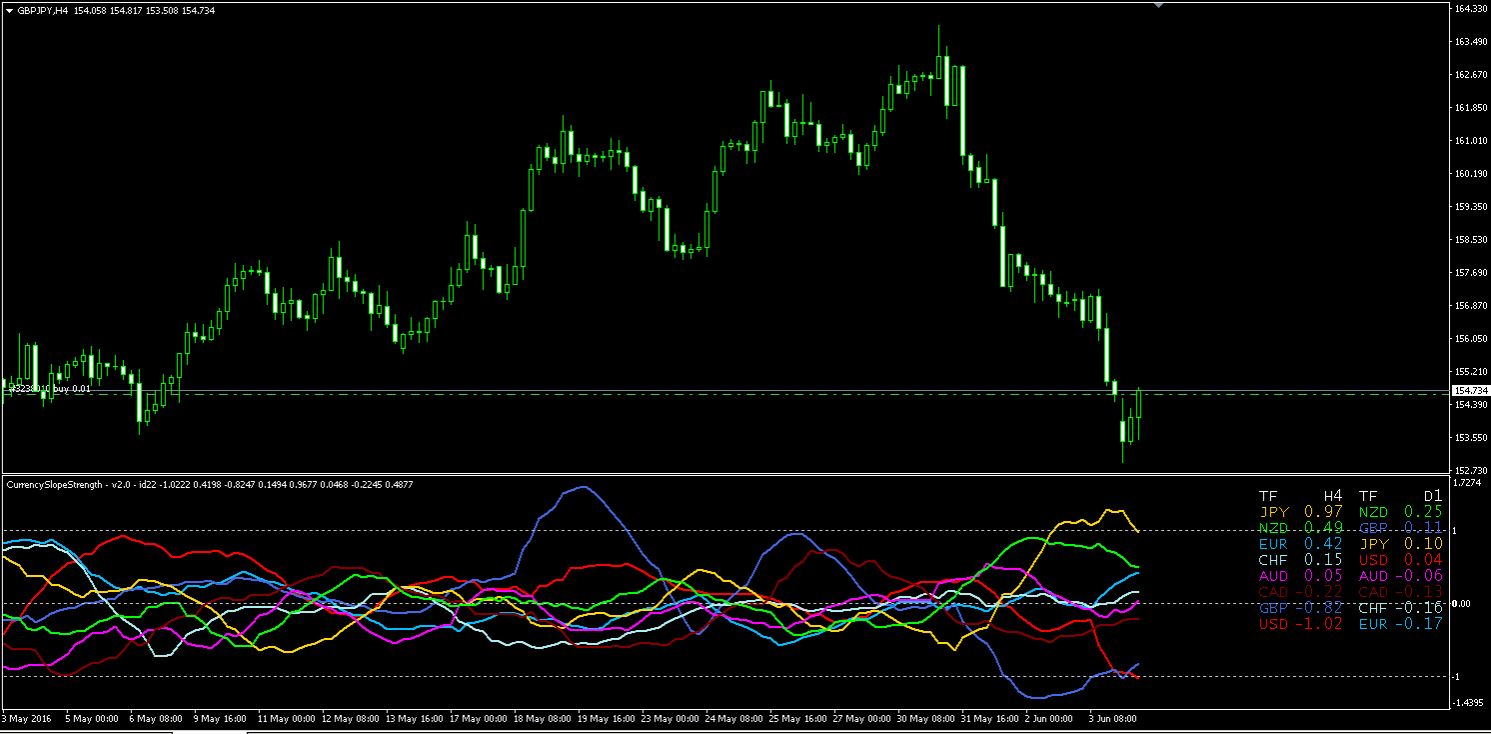
Task: Click the 31 May 16:00 label on the time axis
Action: tap(989, 718)
